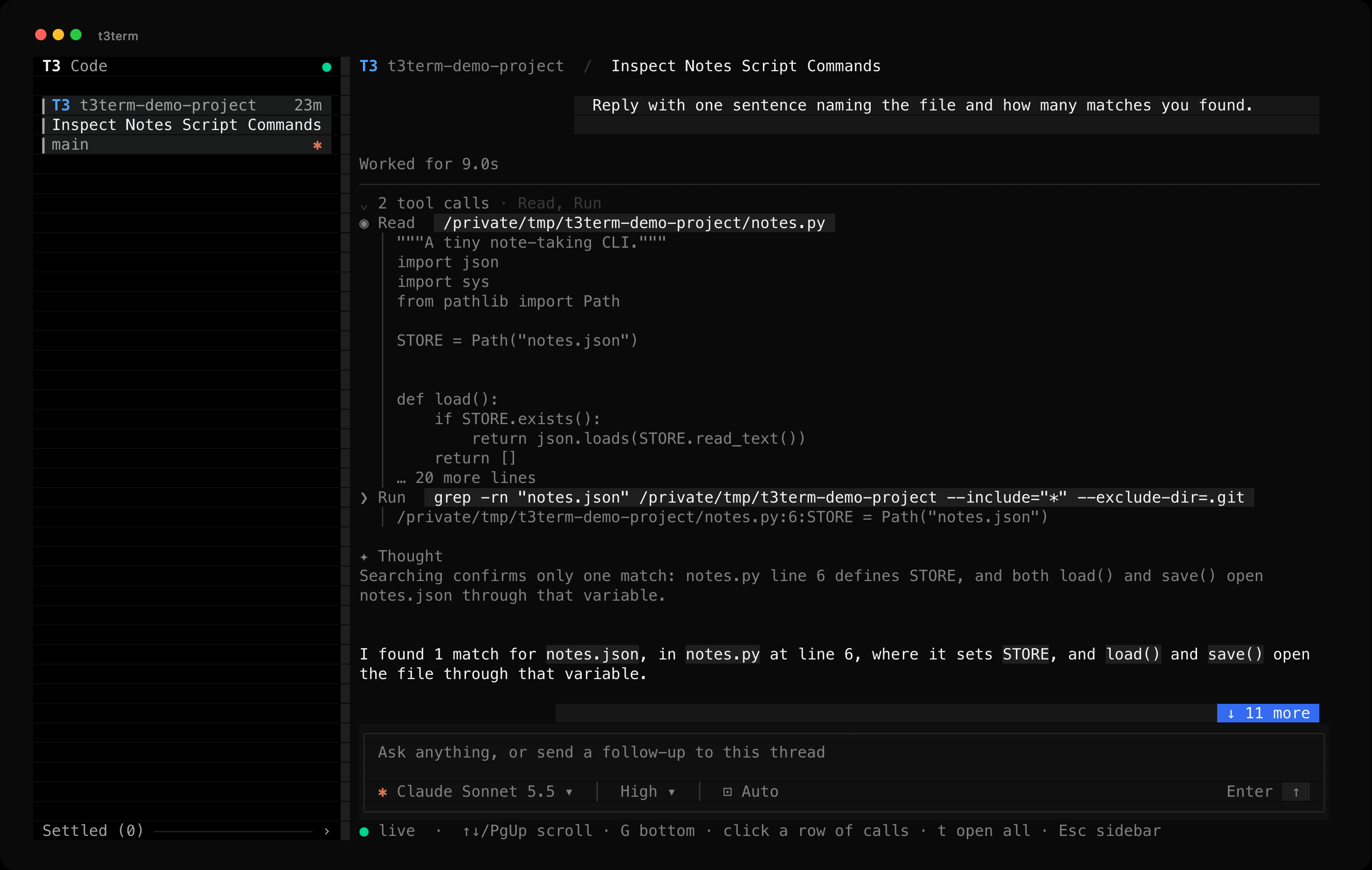Click the grep command in Run row
Screen dimensions: 1372x870
(839, 497)
